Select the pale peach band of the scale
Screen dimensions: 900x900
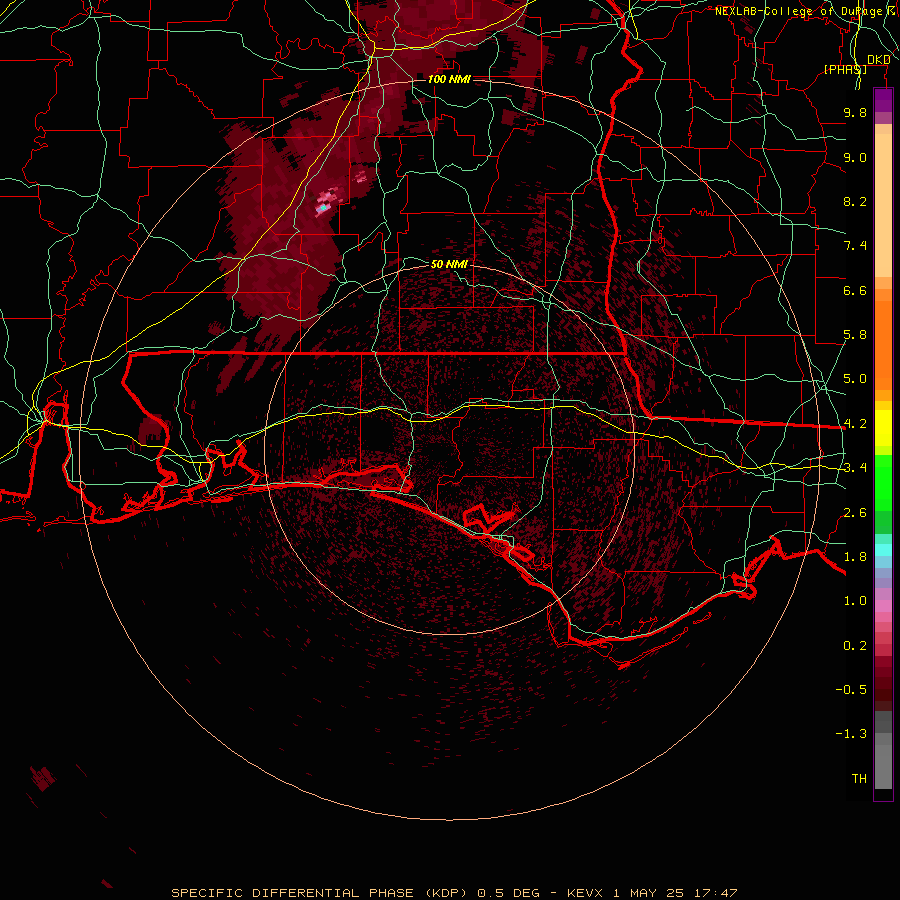[x=883, y=205]
